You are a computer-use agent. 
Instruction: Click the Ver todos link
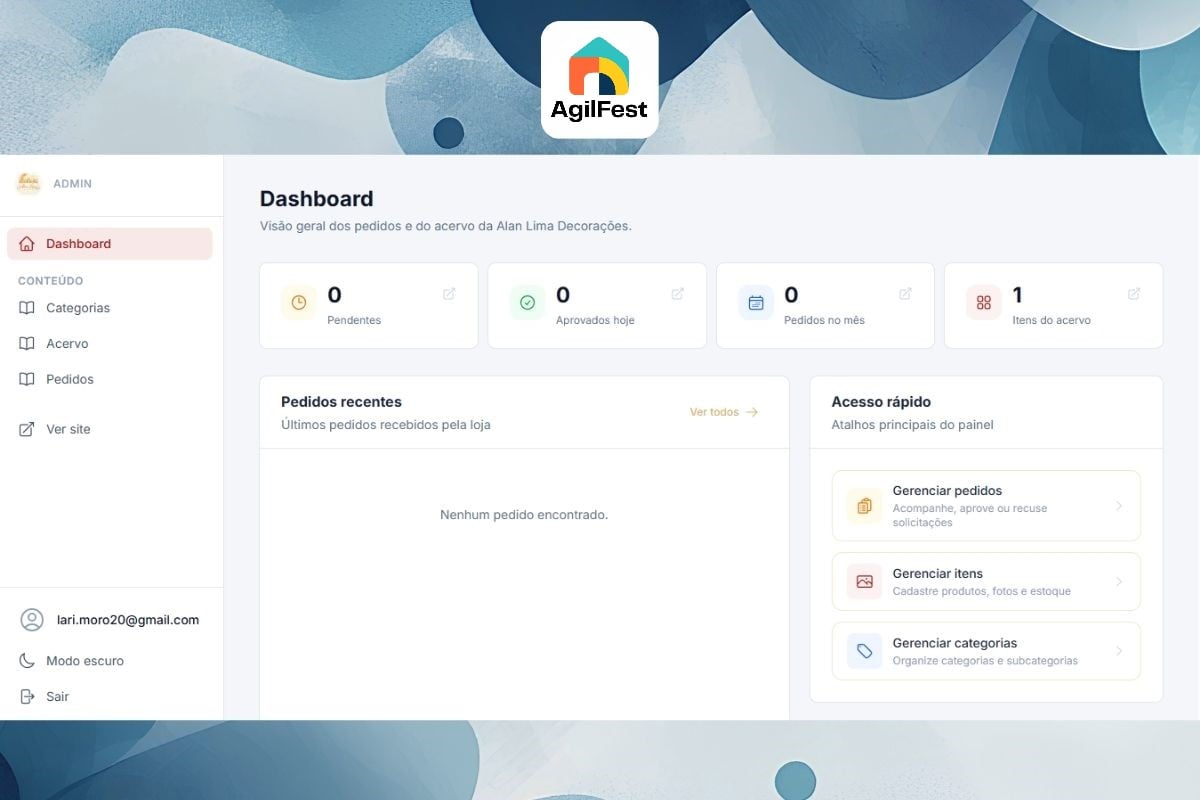714,412
